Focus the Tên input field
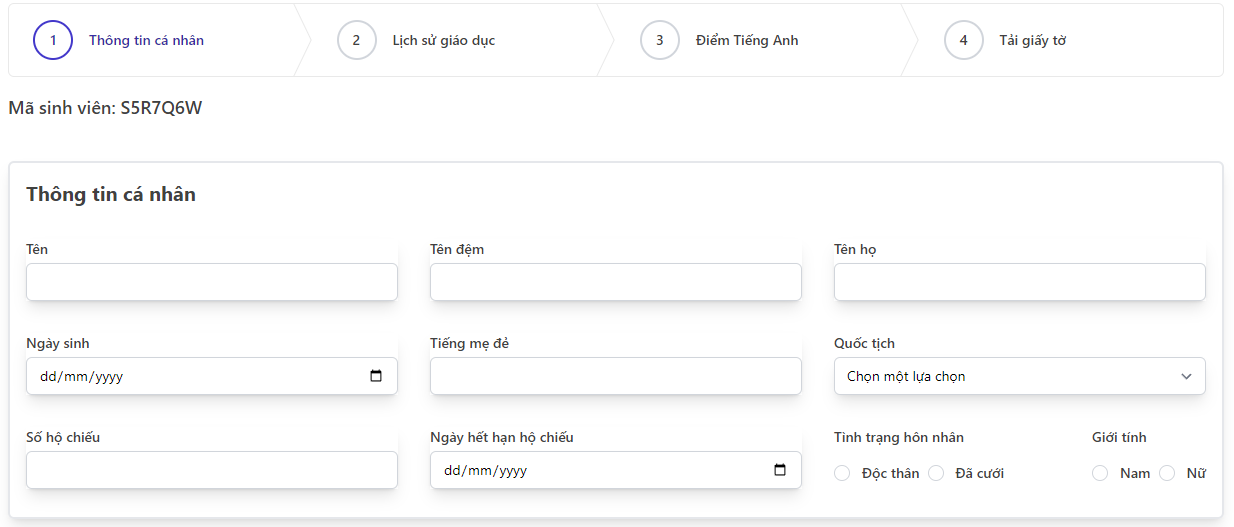 212,282
